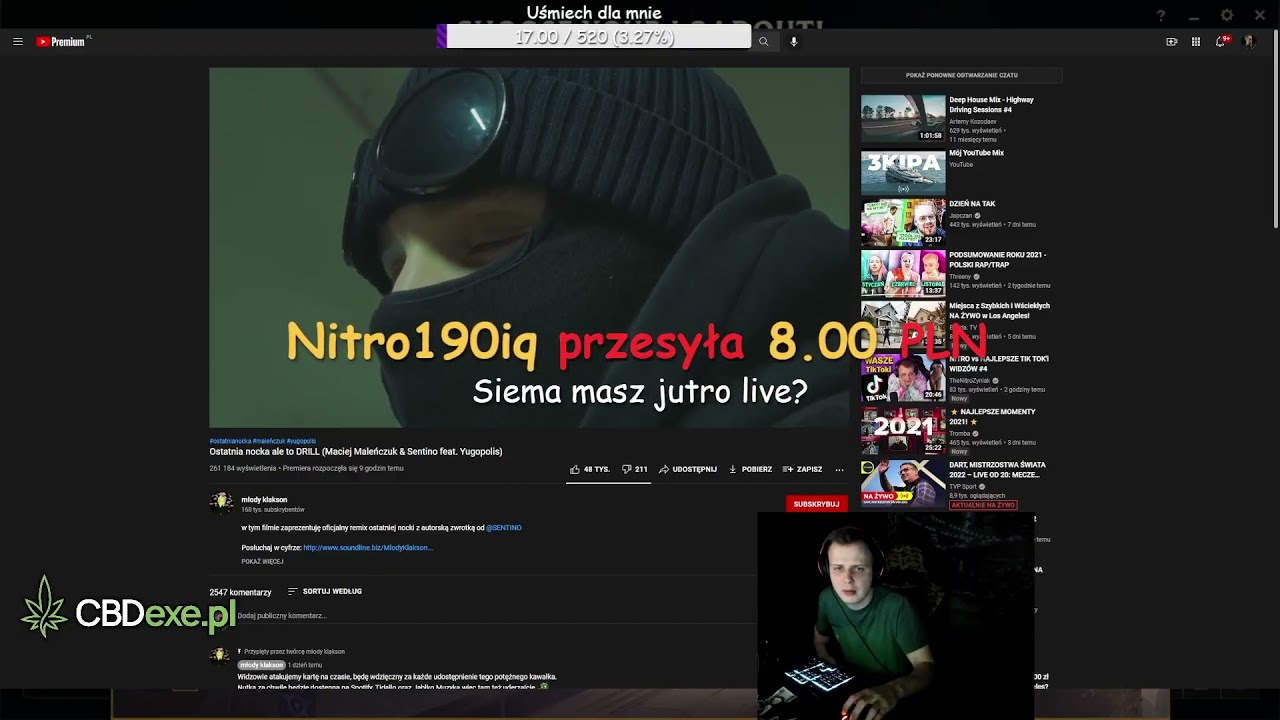
Task: Open the WASZE TikToki video thumbnail
Action: tap(903, 378)
